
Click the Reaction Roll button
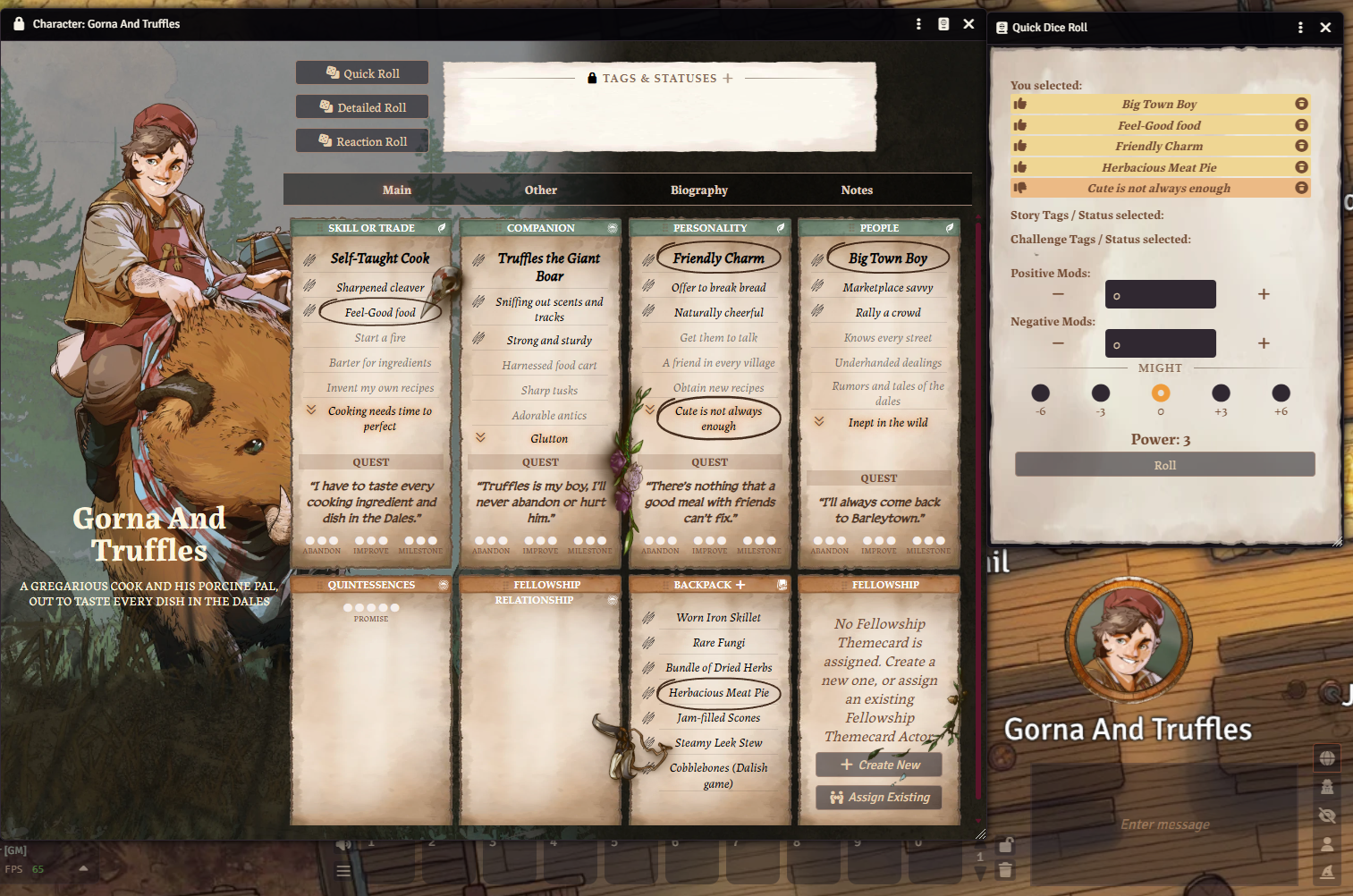pyautogui.click(x=362, y=141)
